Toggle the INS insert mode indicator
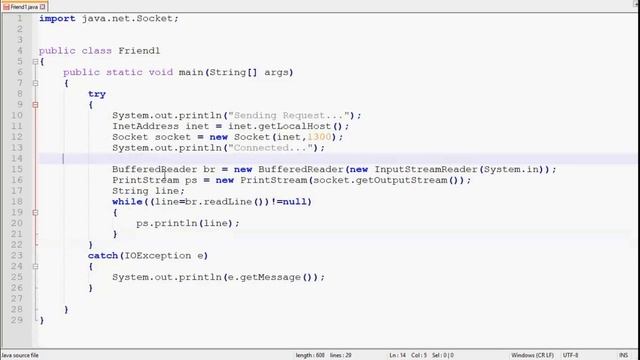The height and width of the screenshot is (360, 640). pos(624,355)
